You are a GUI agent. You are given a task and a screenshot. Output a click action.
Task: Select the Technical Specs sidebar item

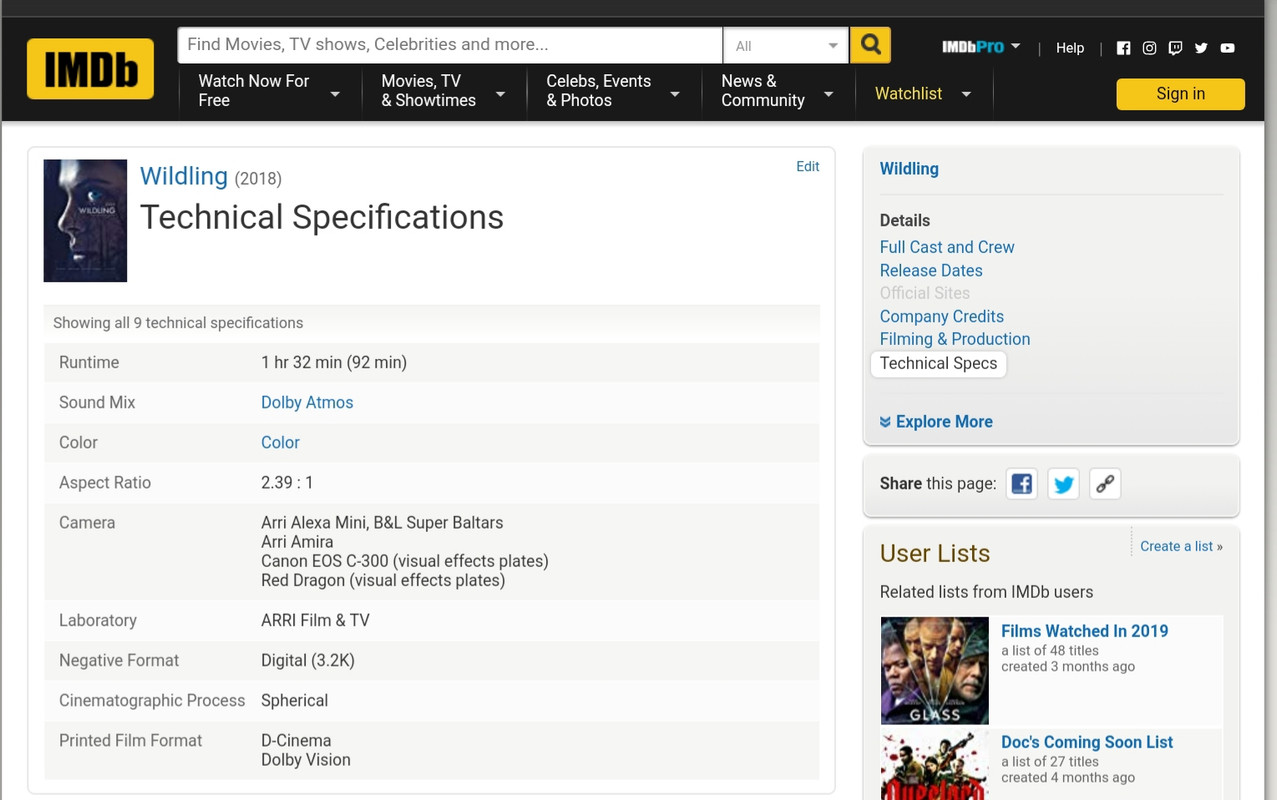coord(938,364)
